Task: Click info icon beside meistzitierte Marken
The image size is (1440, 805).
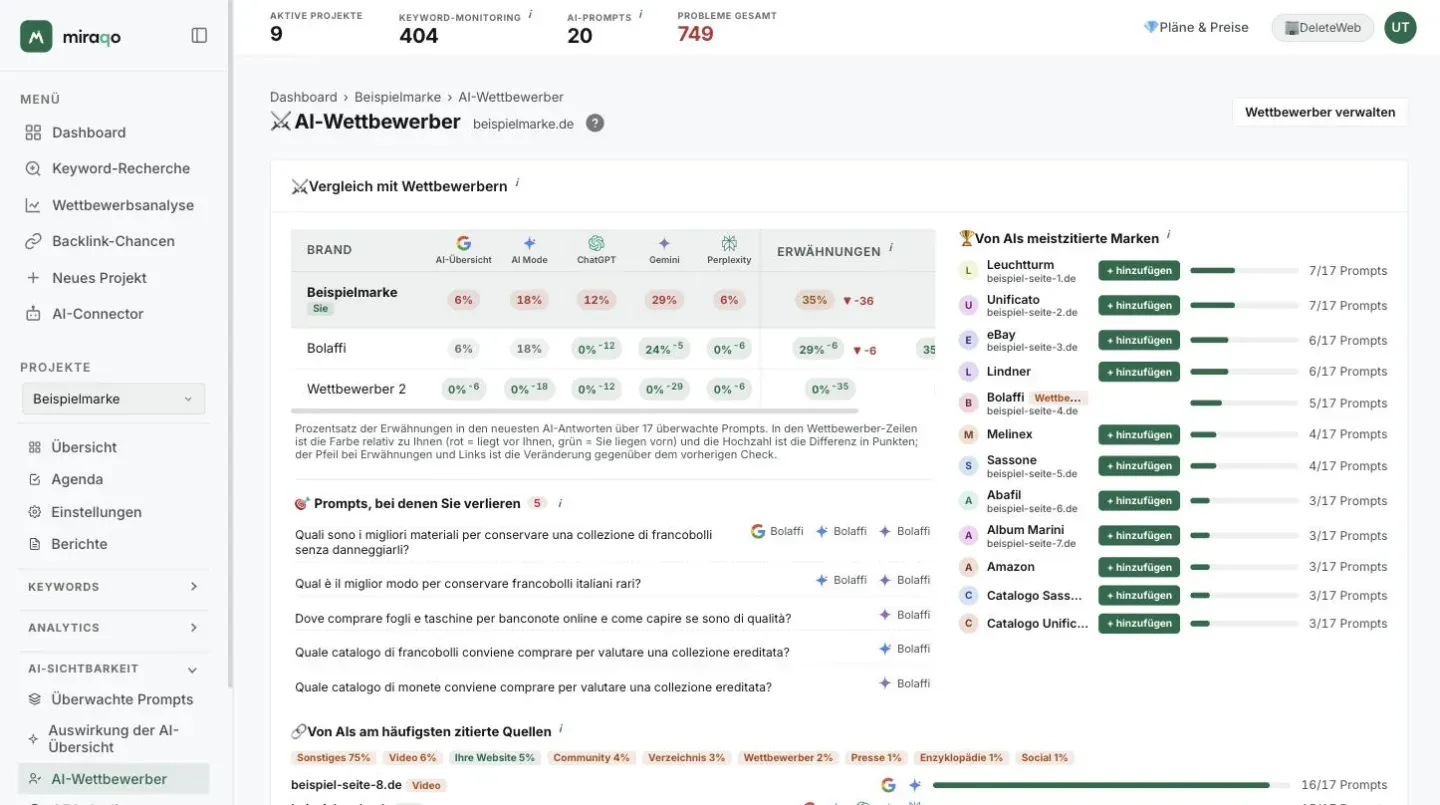Action: [x=1168, y=235]
